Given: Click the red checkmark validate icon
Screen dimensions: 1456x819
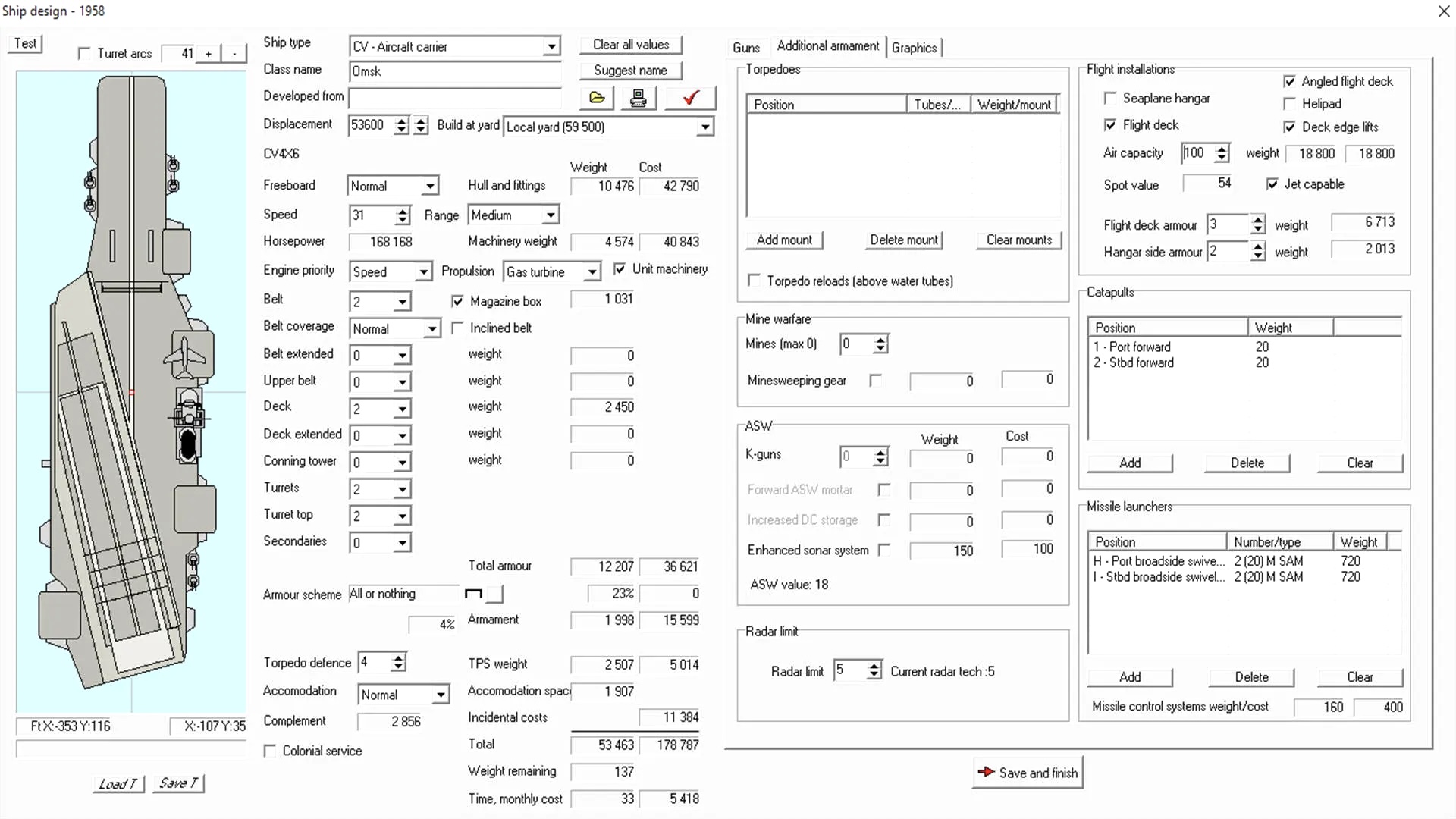Looking at the screenshot, I should (690, 98).
